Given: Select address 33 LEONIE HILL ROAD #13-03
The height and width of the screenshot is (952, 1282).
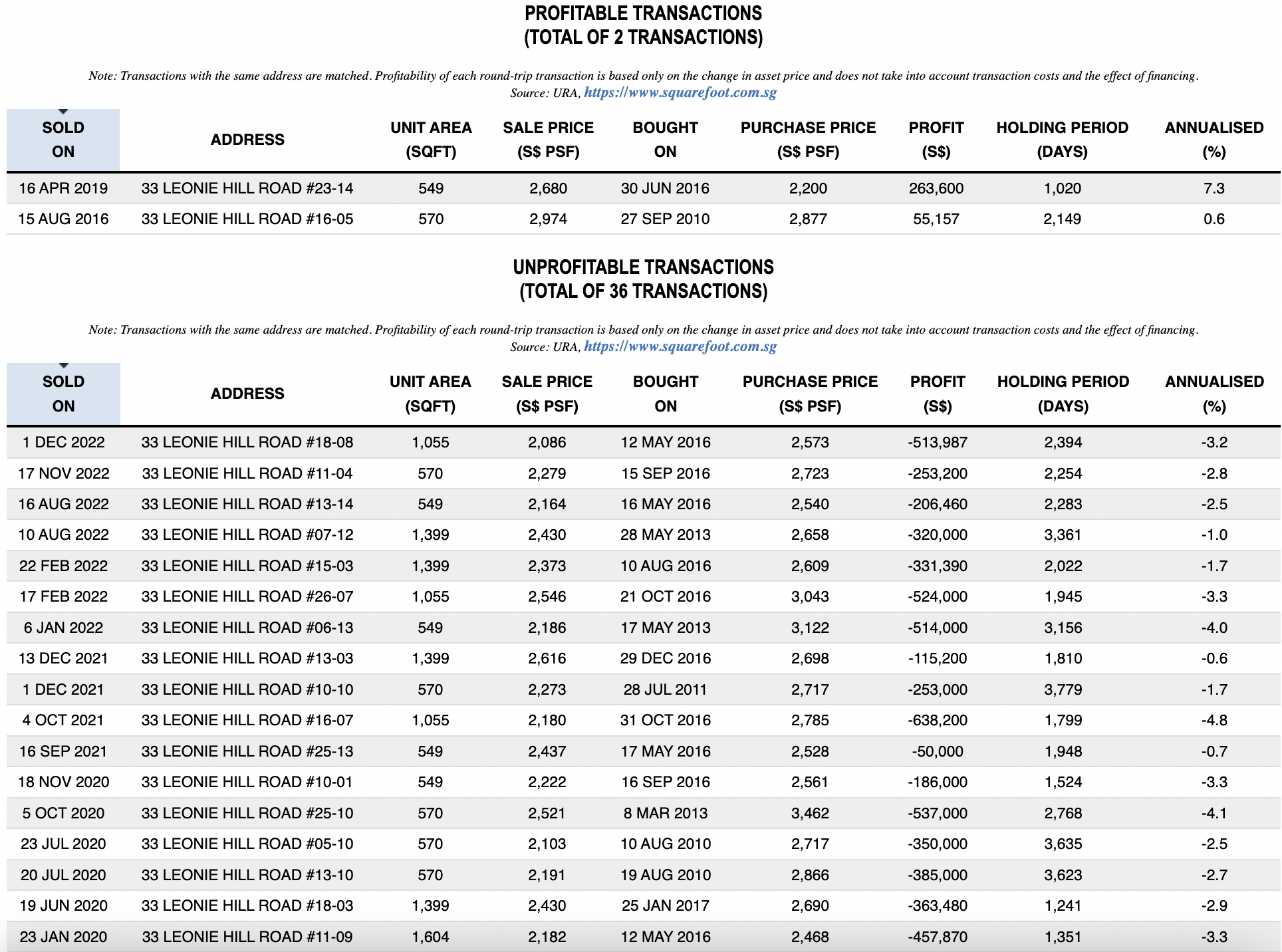Looking at the screenshot, I should point(247,658).
